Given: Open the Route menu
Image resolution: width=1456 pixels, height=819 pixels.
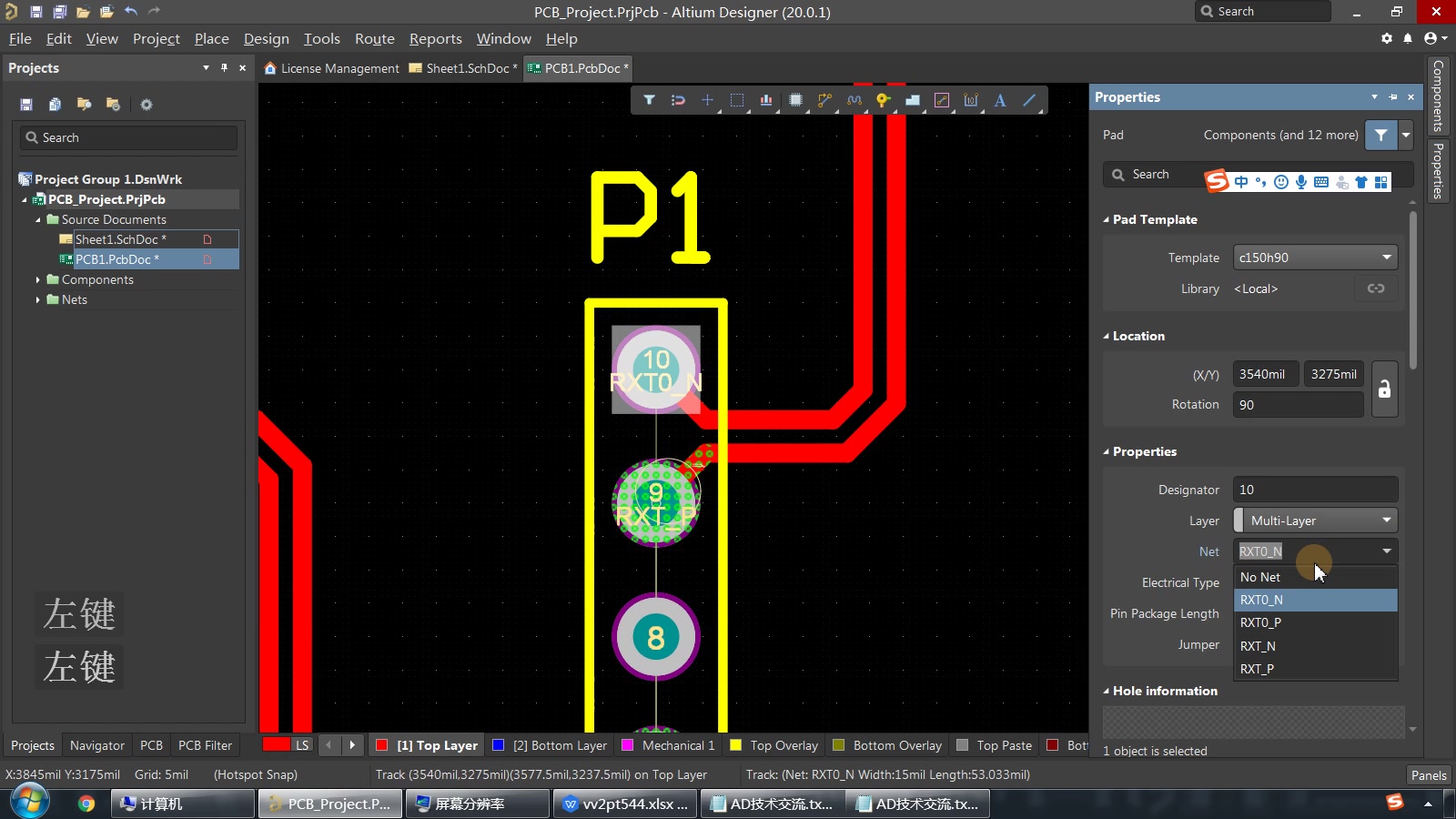Looking at the screenshot, I should click(375, 38).
